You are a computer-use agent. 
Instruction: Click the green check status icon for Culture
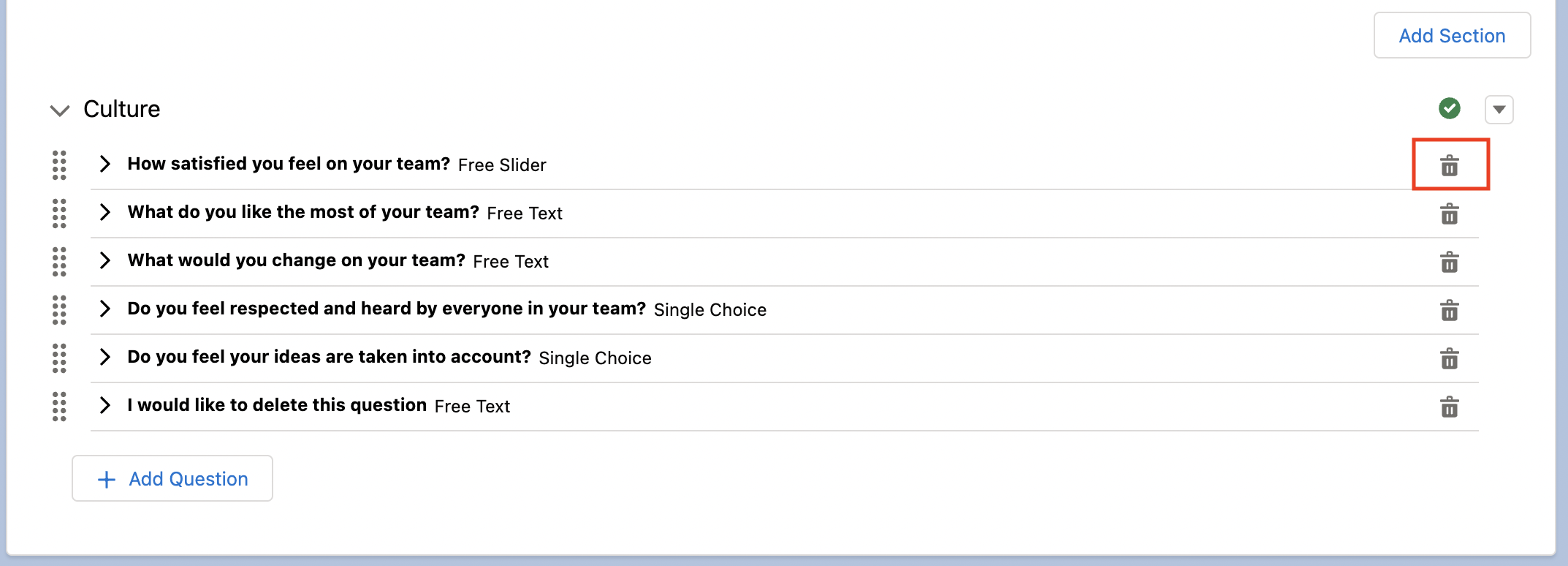click(1450, 109)
